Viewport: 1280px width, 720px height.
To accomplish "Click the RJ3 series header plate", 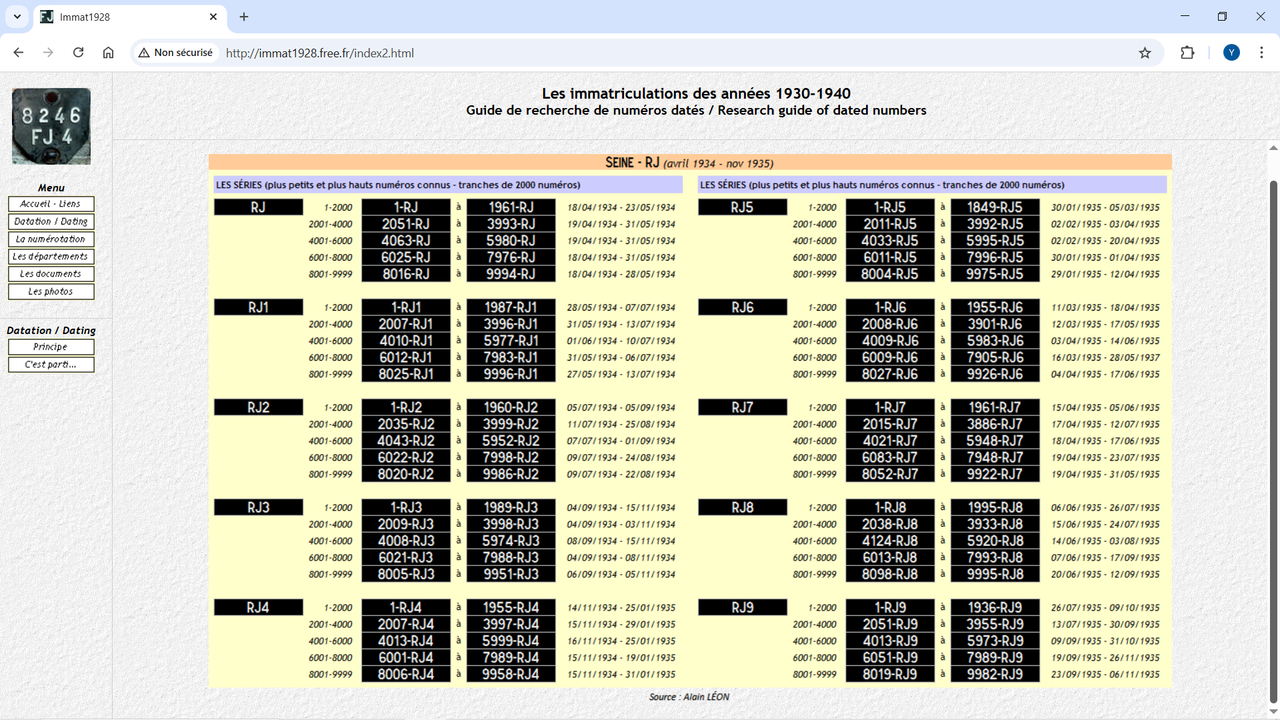I will 258,507.
